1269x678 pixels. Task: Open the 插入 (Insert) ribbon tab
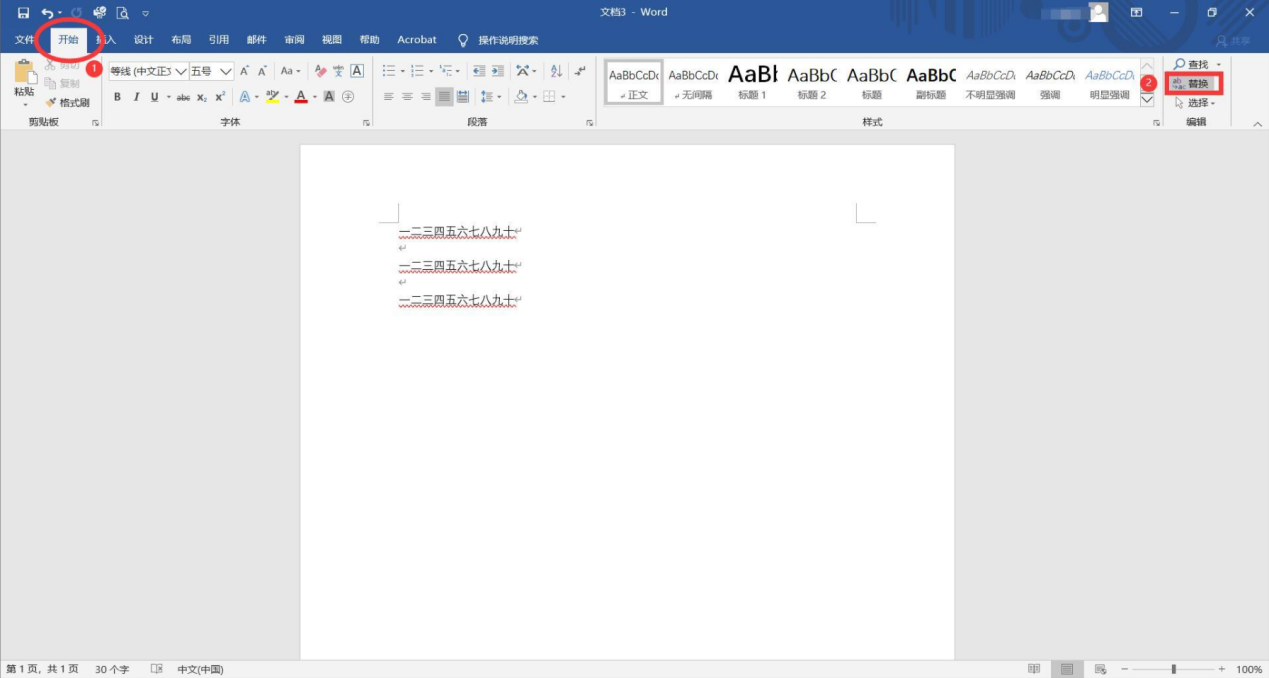(x=106, y=40)
